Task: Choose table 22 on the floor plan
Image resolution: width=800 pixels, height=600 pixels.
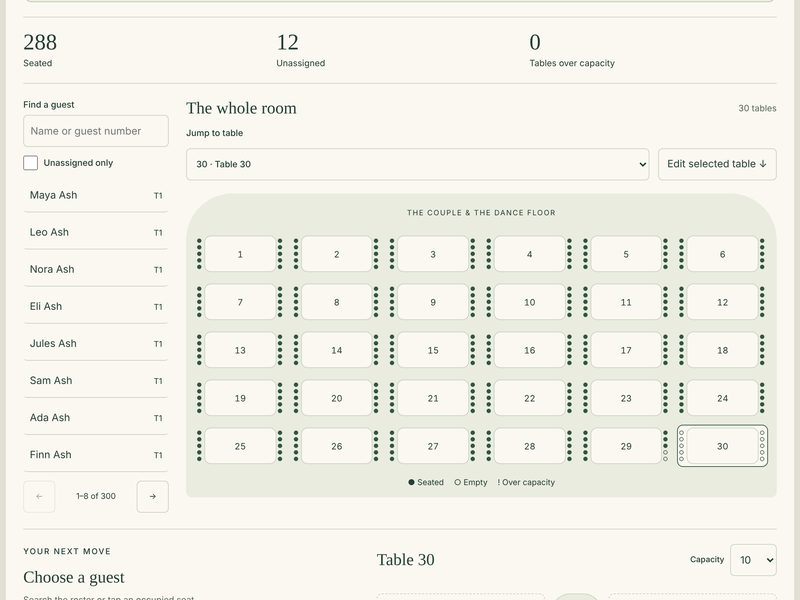Action: pos(529,398)
